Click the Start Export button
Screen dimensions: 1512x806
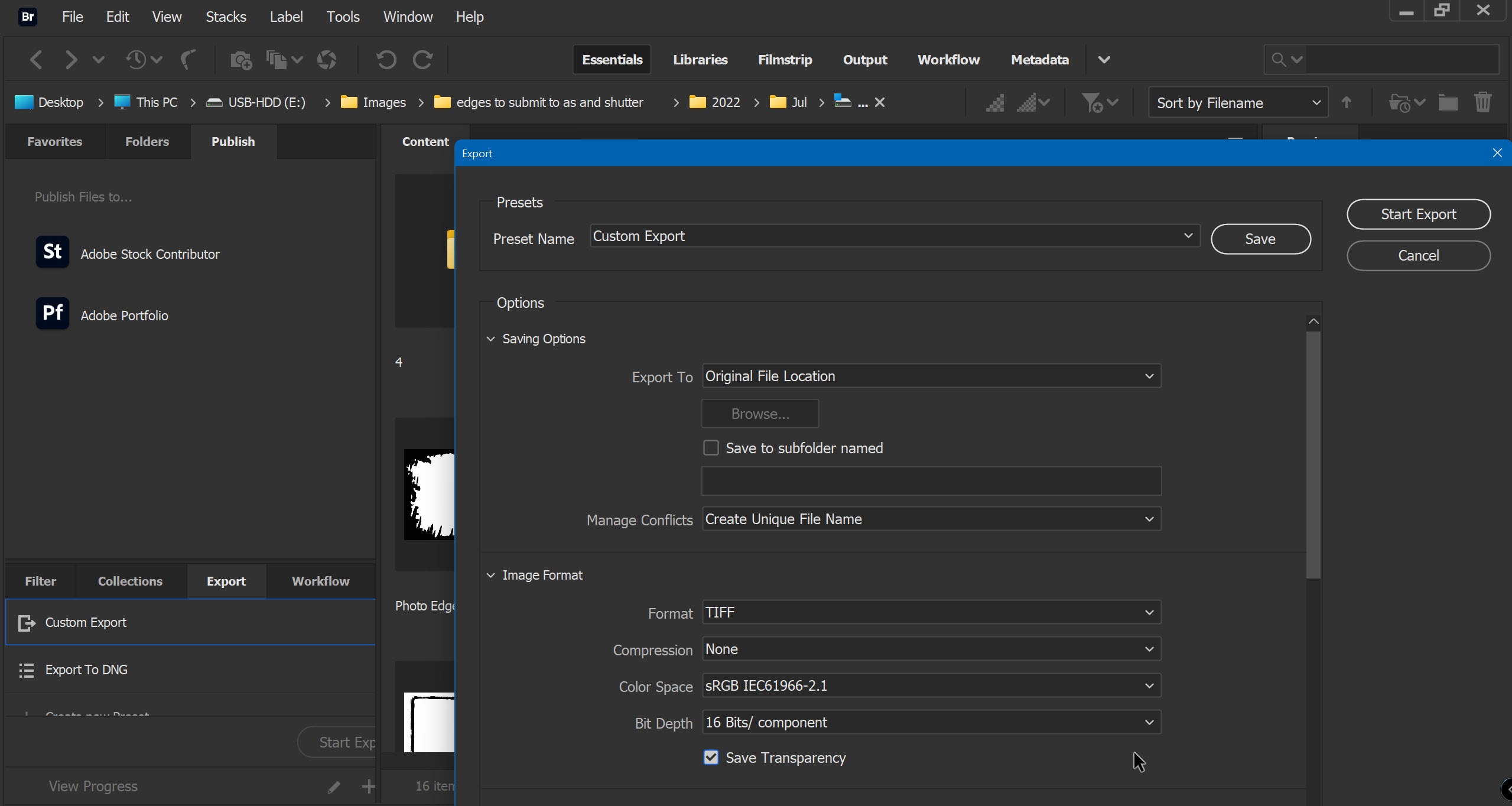point(1418,214)
